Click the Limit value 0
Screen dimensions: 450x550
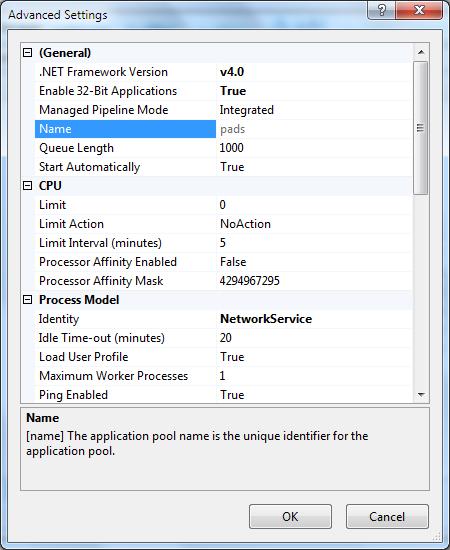pos(223,204)
